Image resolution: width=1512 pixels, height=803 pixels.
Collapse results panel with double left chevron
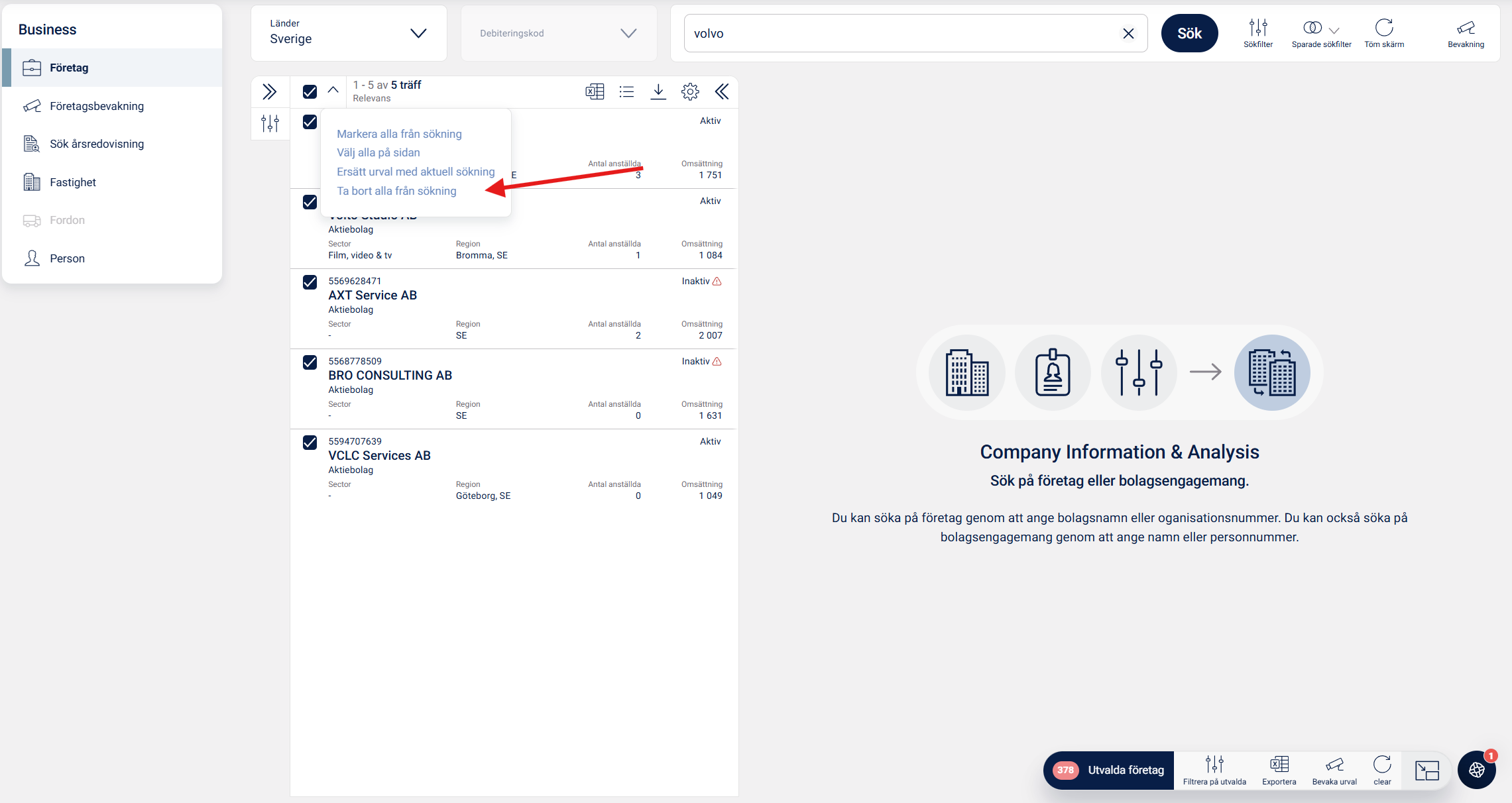point(722,91)
